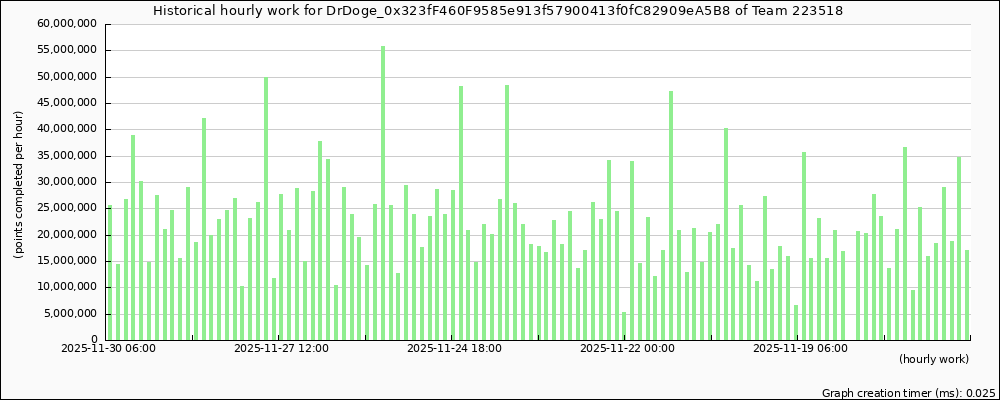Viewport: 1000px width, 400px height.
Task: Click the "(hourly work)" label below the chart
Action: 933,359
